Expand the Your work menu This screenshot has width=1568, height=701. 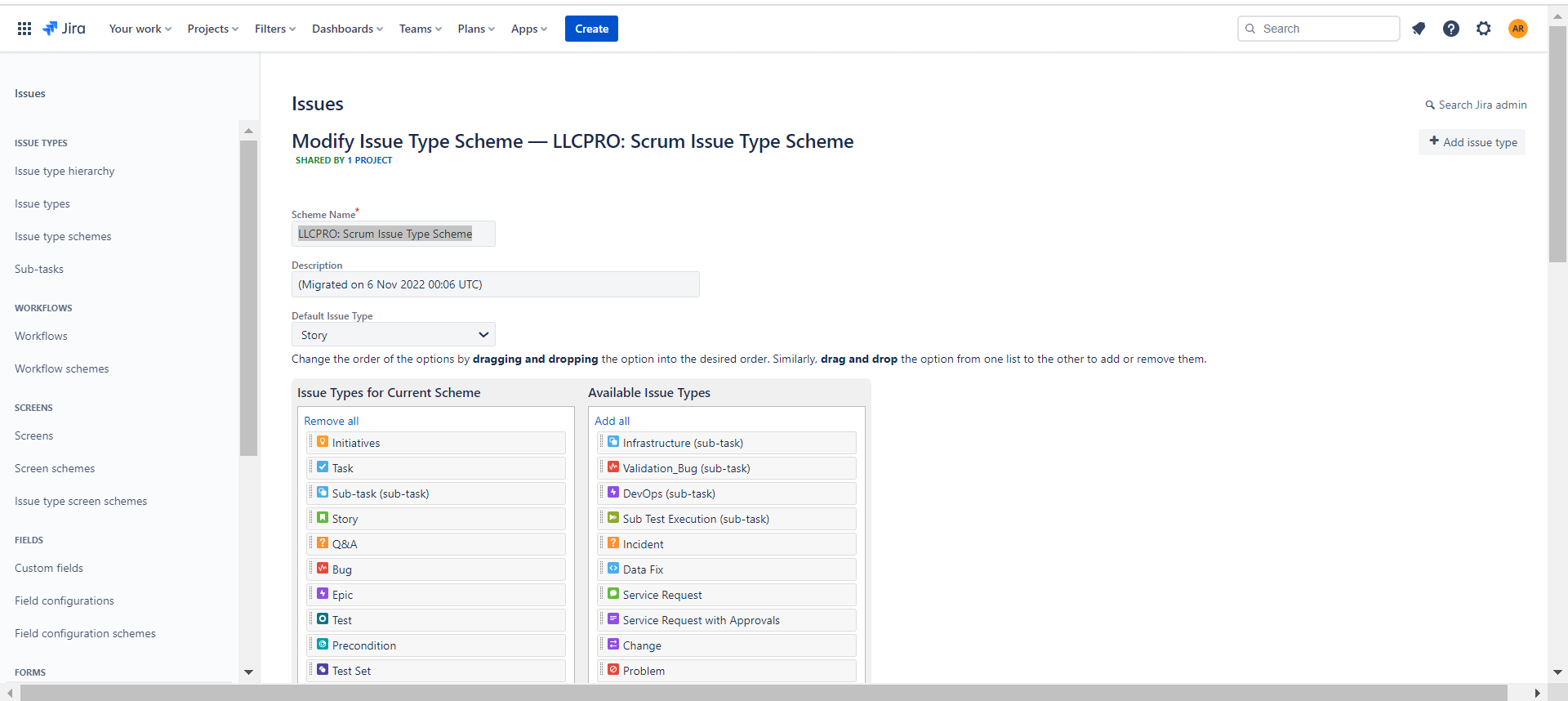tap(140, 29)
